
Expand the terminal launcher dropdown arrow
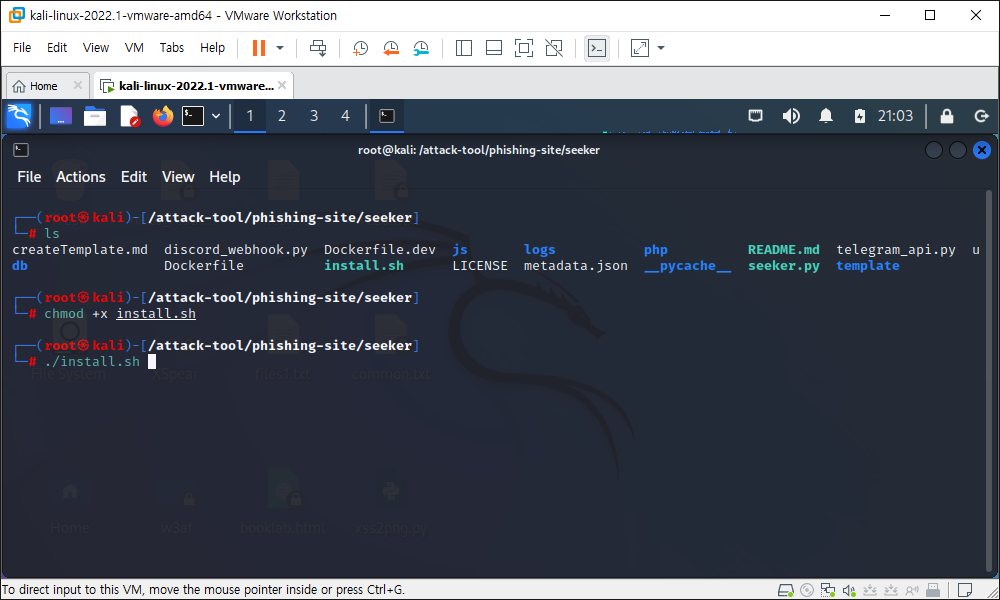(216, 116)
